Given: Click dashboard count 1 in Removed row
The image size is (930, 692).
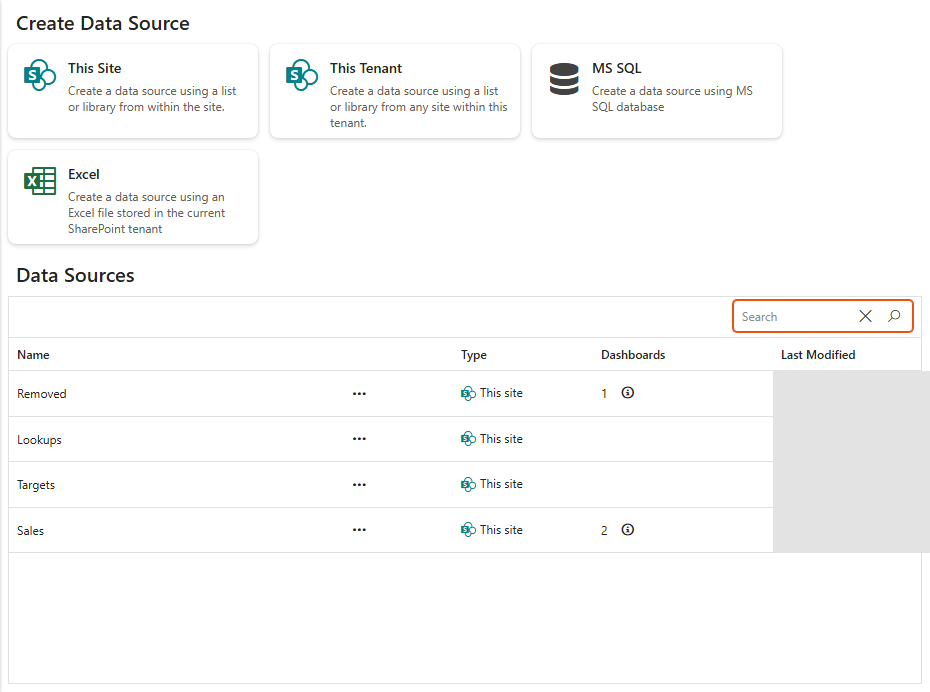Looking at the screenshot, I should click(604, 394).
